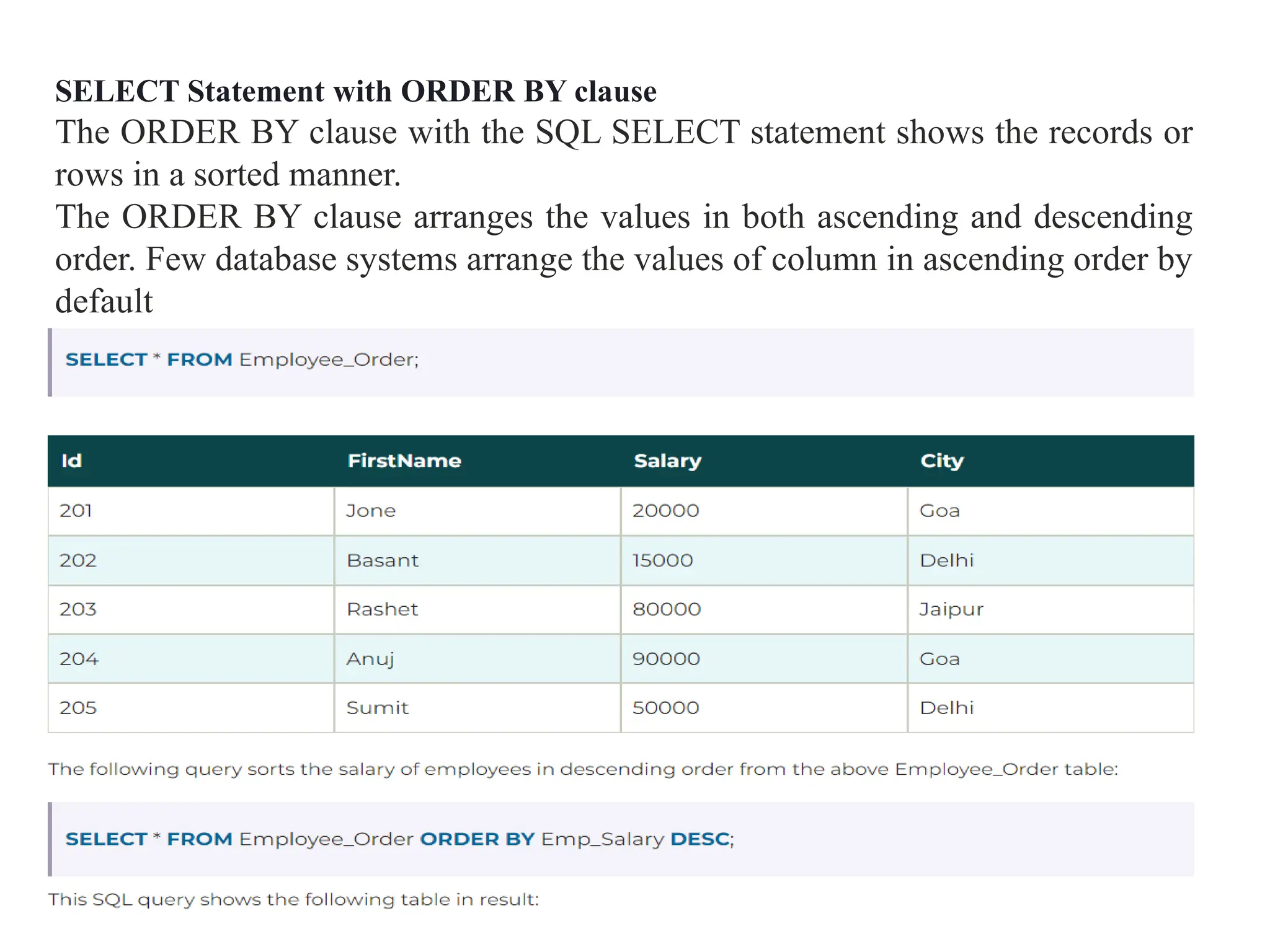The image size is (1270, 952).
Task: Click the heading 'SELECT Statement with ORDER BY clause'
Action: (356, 92)
